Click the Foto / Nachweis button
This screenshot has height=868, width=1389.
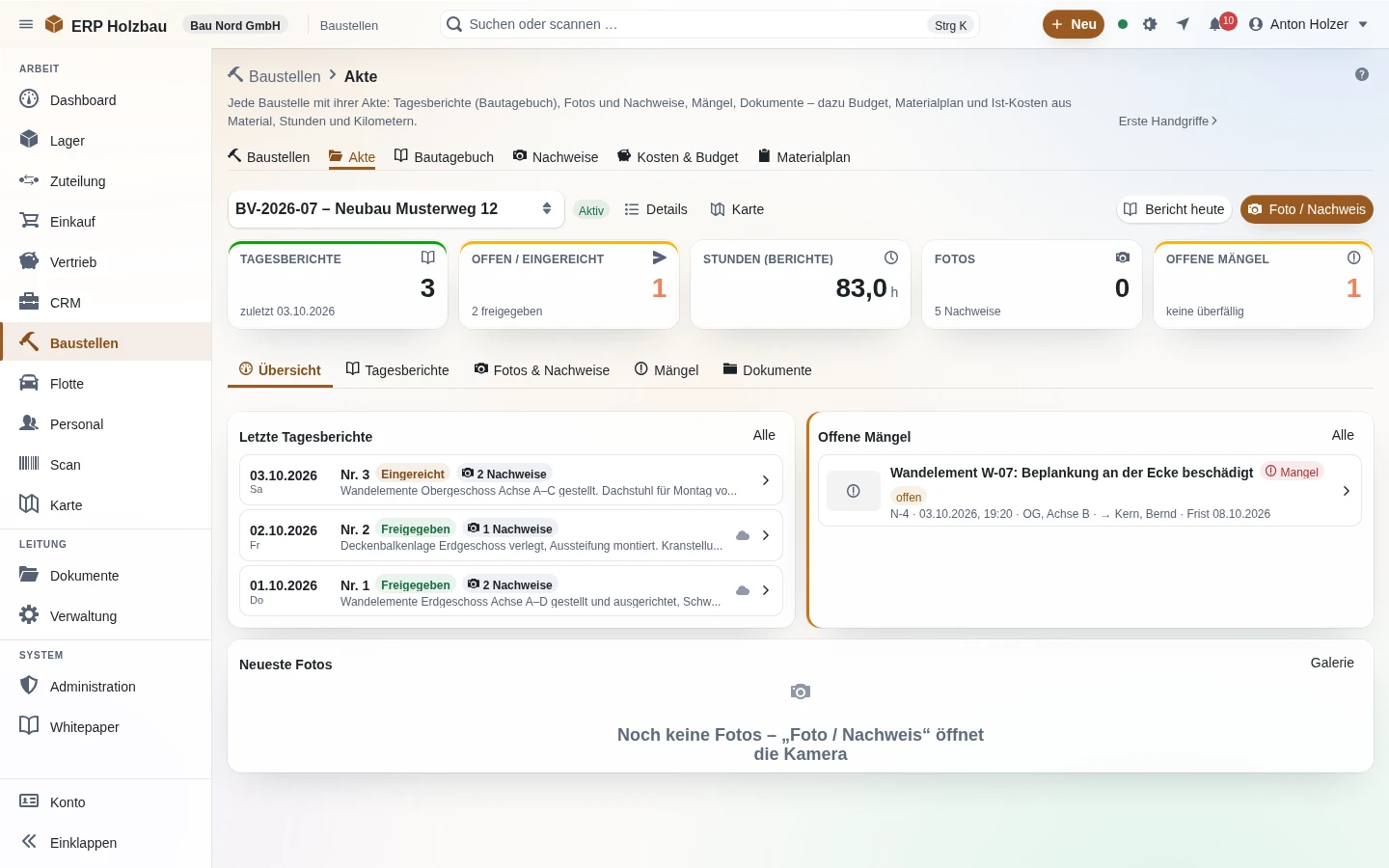(1307, 209)
